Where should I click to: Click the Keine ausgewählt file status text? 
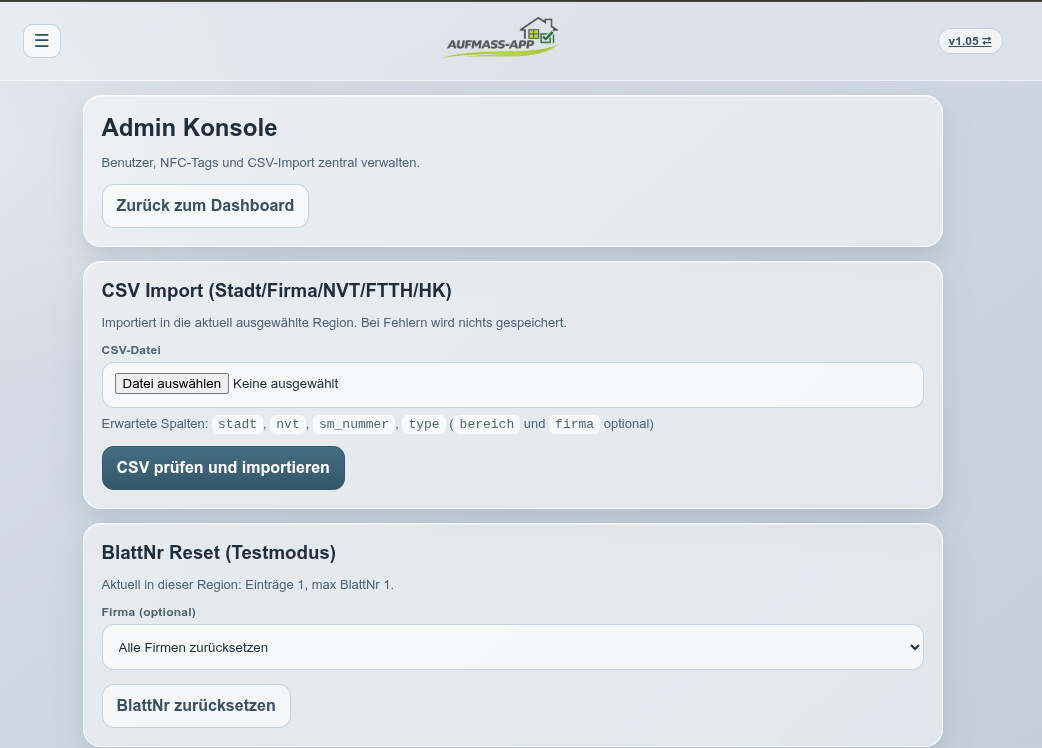click(285, 383)
